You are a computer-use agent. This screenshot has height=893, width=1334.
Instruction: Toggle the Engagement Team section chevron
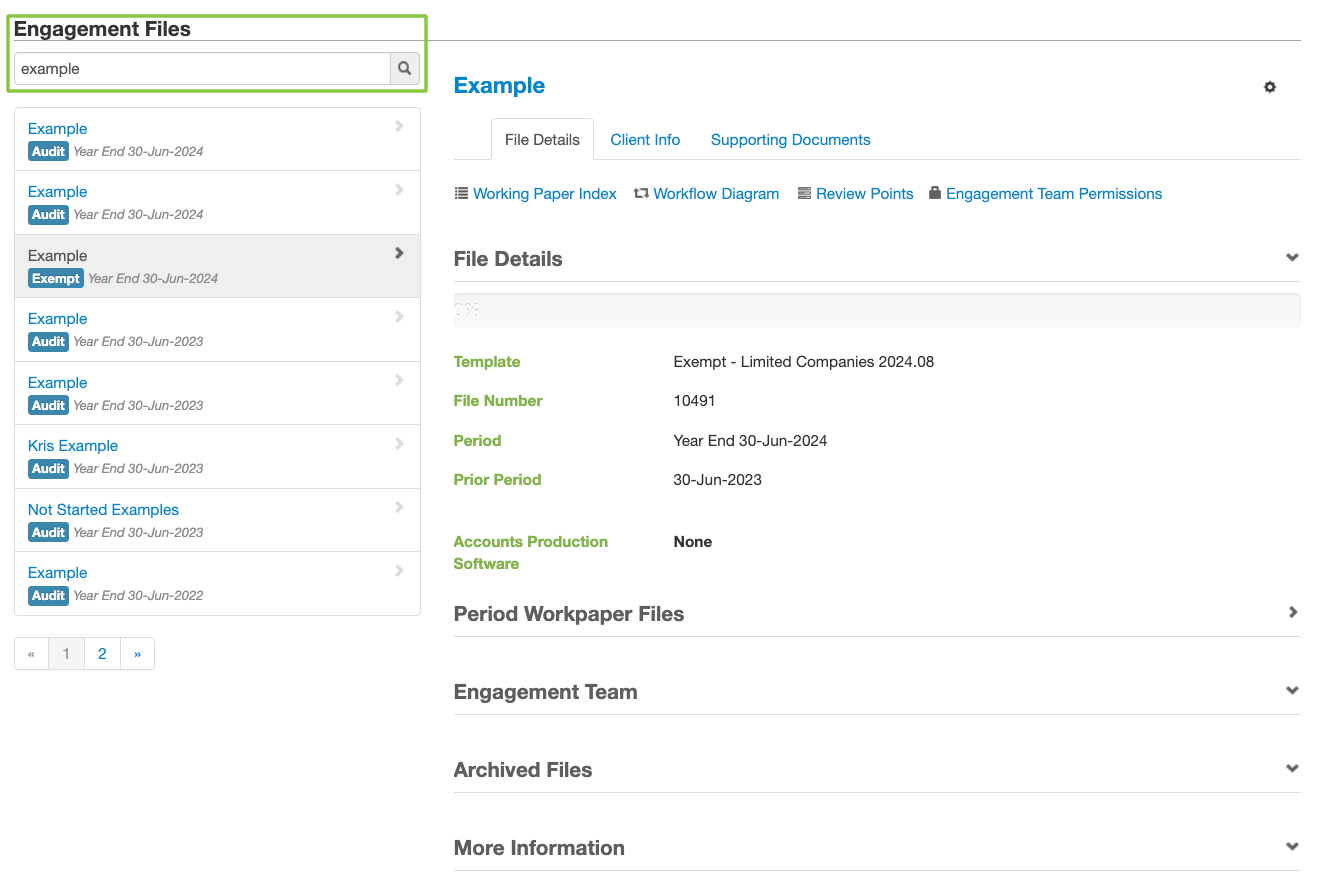click(1292, 691)
